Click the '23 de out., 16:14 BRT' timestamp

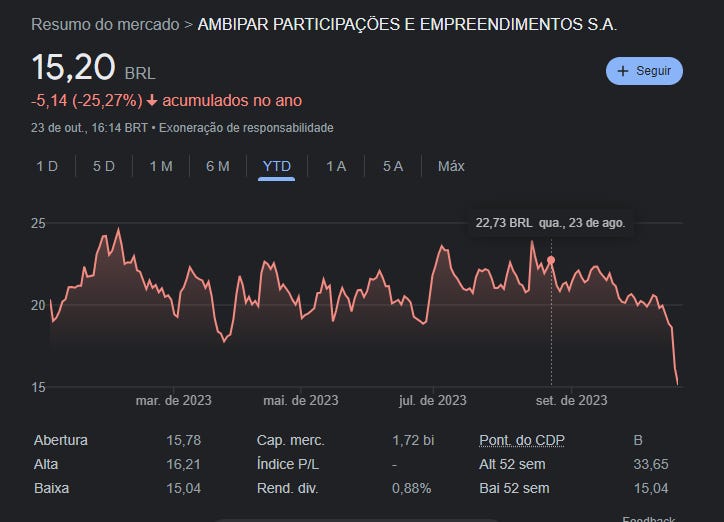tap(90, 128)
